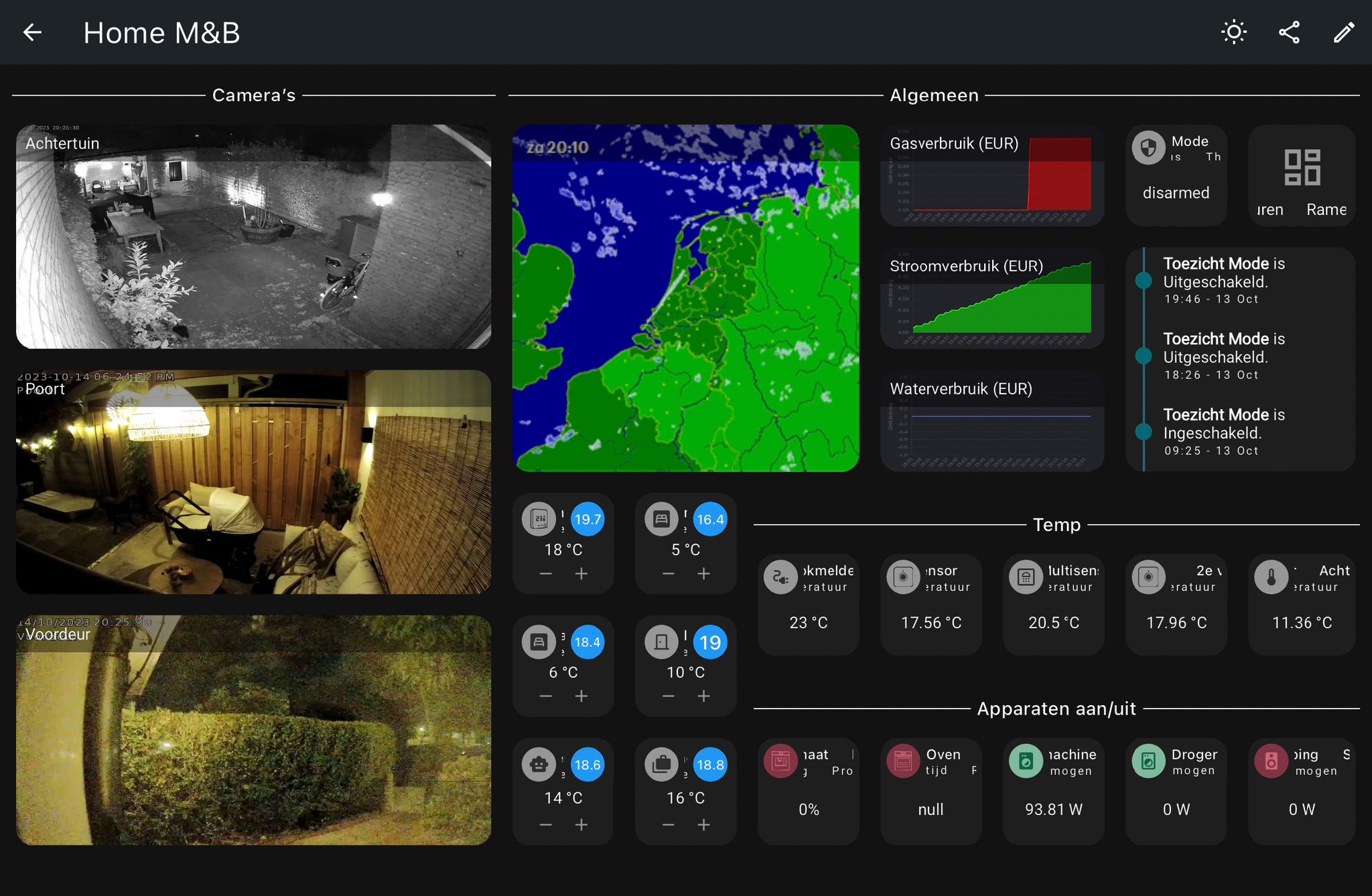Open the Voordeur camera feed
This screenshot has height=896, width=1372.
pos(253,730)
